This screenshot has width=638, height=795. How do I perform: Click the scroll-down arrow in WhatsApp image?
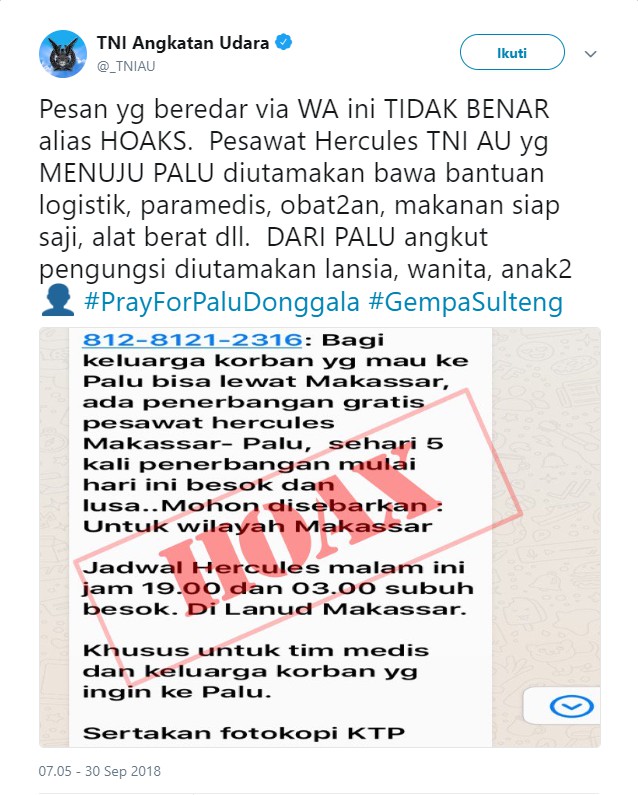[572, 706]
